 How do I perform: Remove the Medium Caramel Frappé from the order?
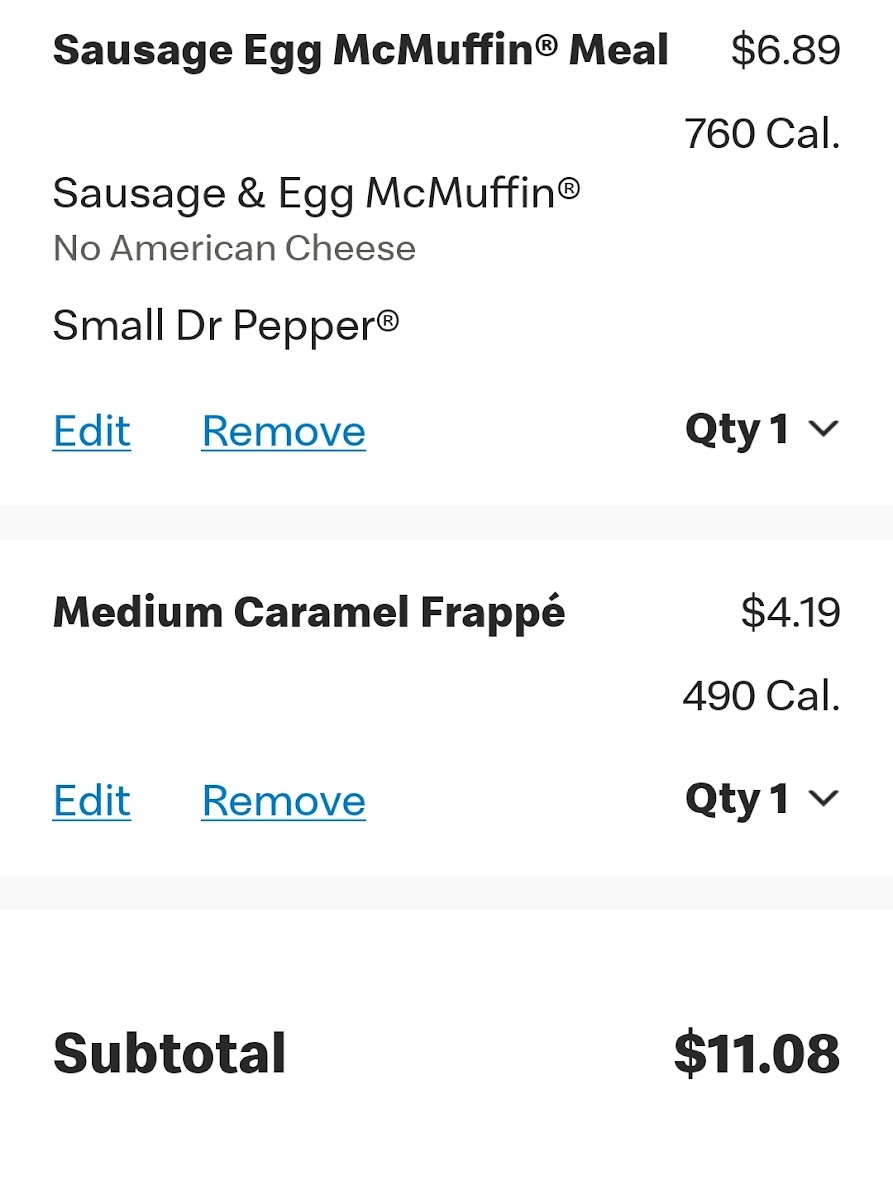[x=283, y=801]
